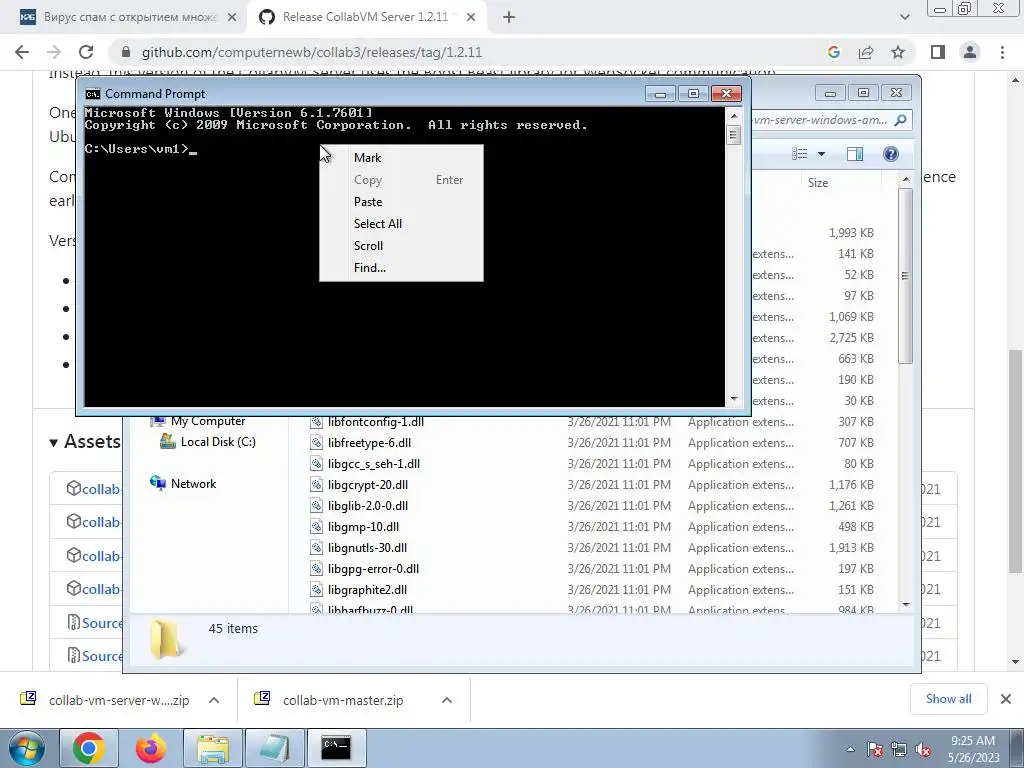Open File Explorer taskbar icon
Viewport: 1024px width, 768px height.
[213, 748]
